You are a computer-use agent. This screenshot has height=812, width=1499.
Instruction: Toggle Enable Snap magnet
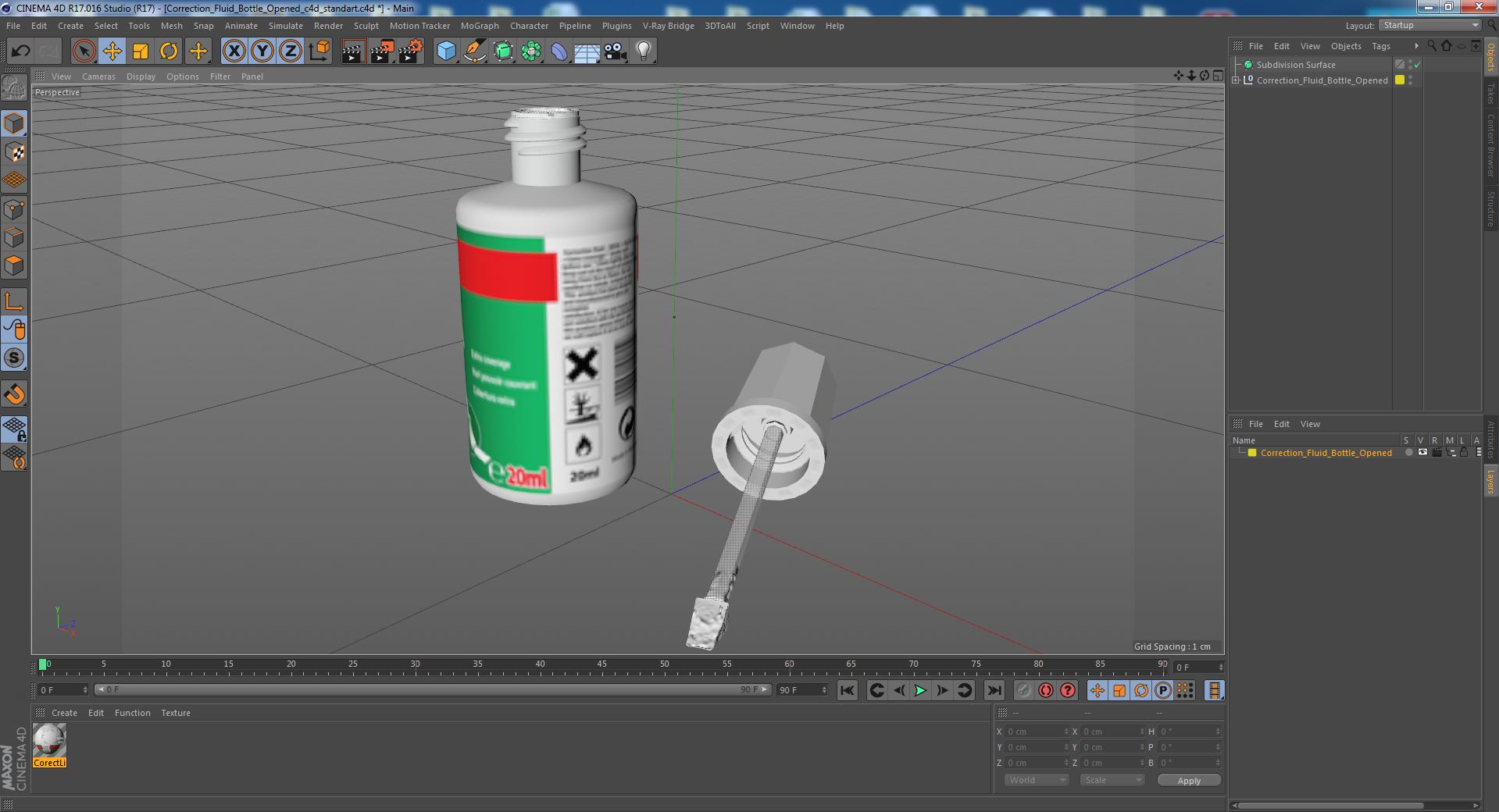coord(14,394)
